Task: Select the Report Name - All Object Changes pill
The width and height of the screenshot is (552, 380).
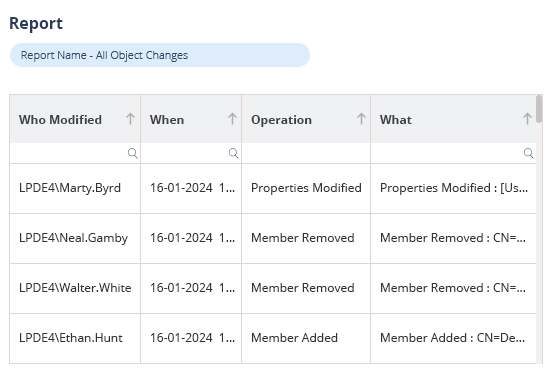Action: click(x=160, y=55)
